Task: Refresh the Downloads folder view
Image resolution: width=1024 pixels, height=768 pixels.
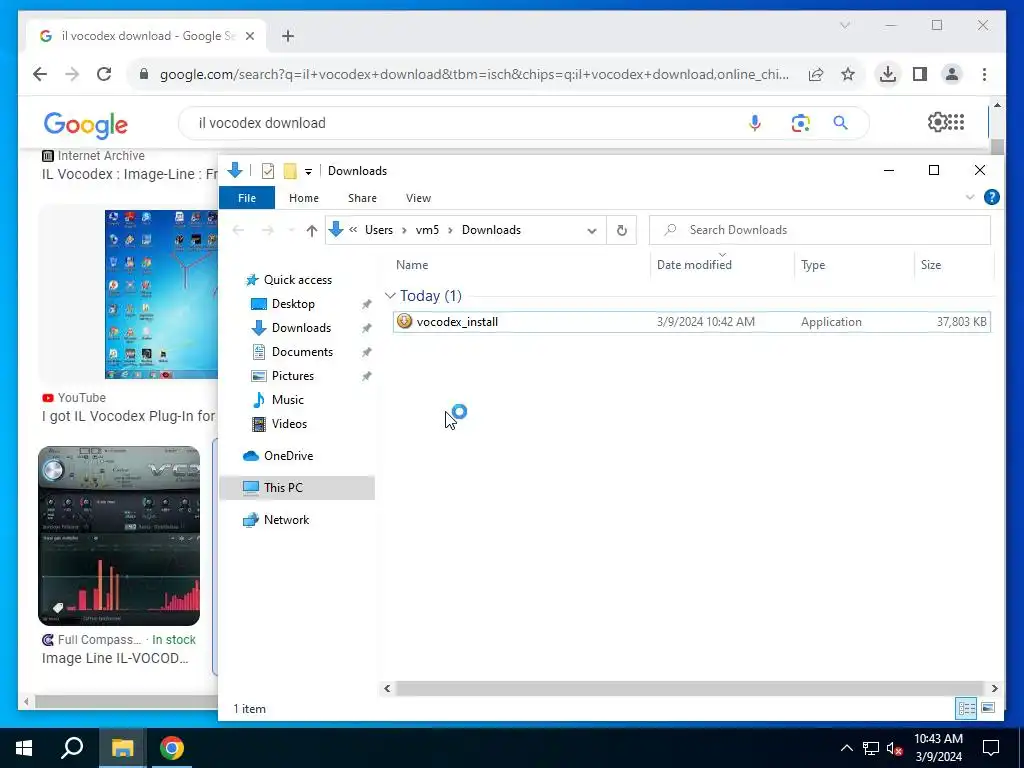Action: point(622,231)
